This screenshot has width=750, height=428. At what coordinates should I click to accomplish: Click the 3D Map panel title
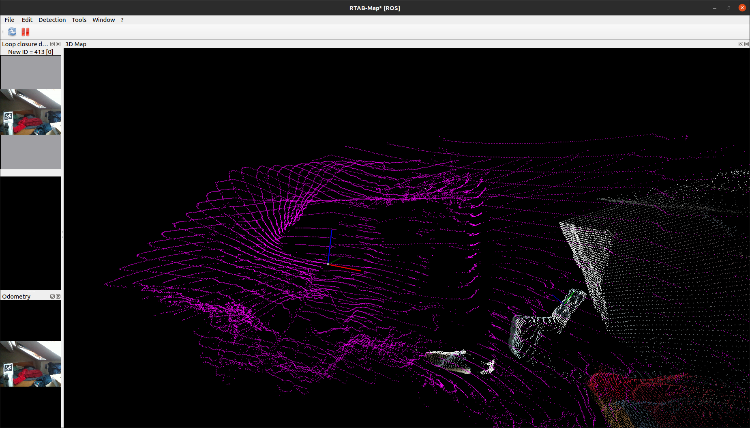click(76, 44)
